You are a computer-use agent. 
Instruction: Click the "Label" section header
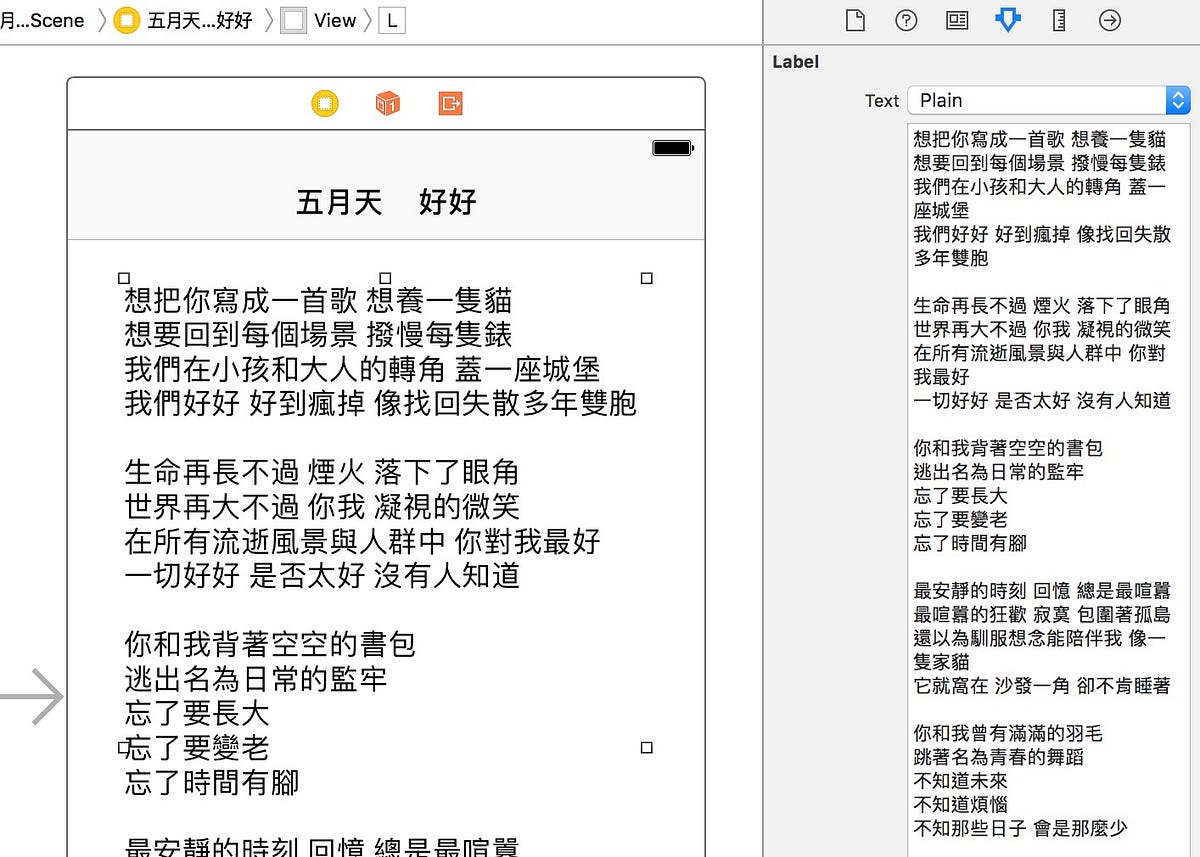point(795,62)
